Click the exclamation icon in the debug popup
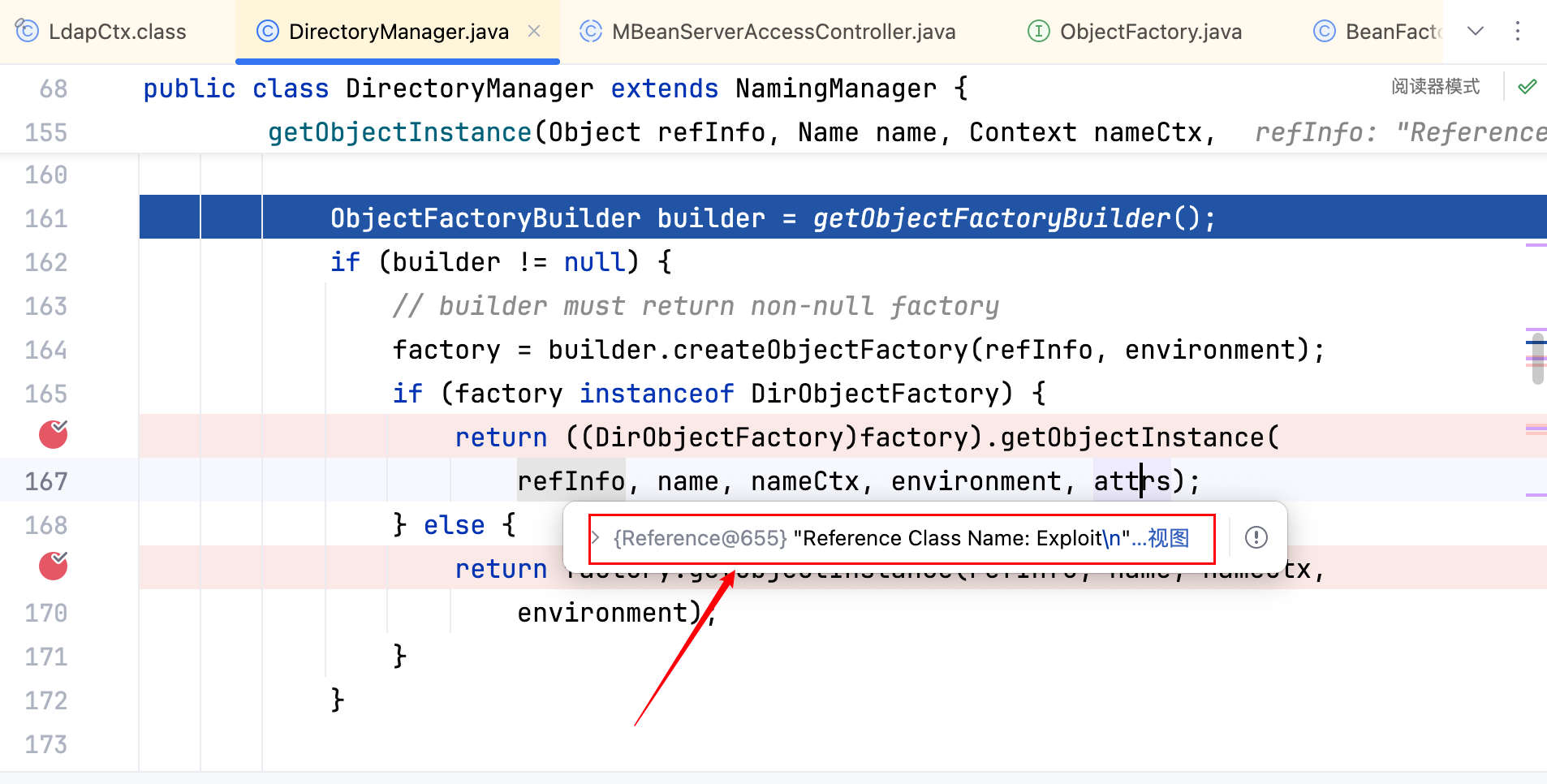 (1256, 537)
